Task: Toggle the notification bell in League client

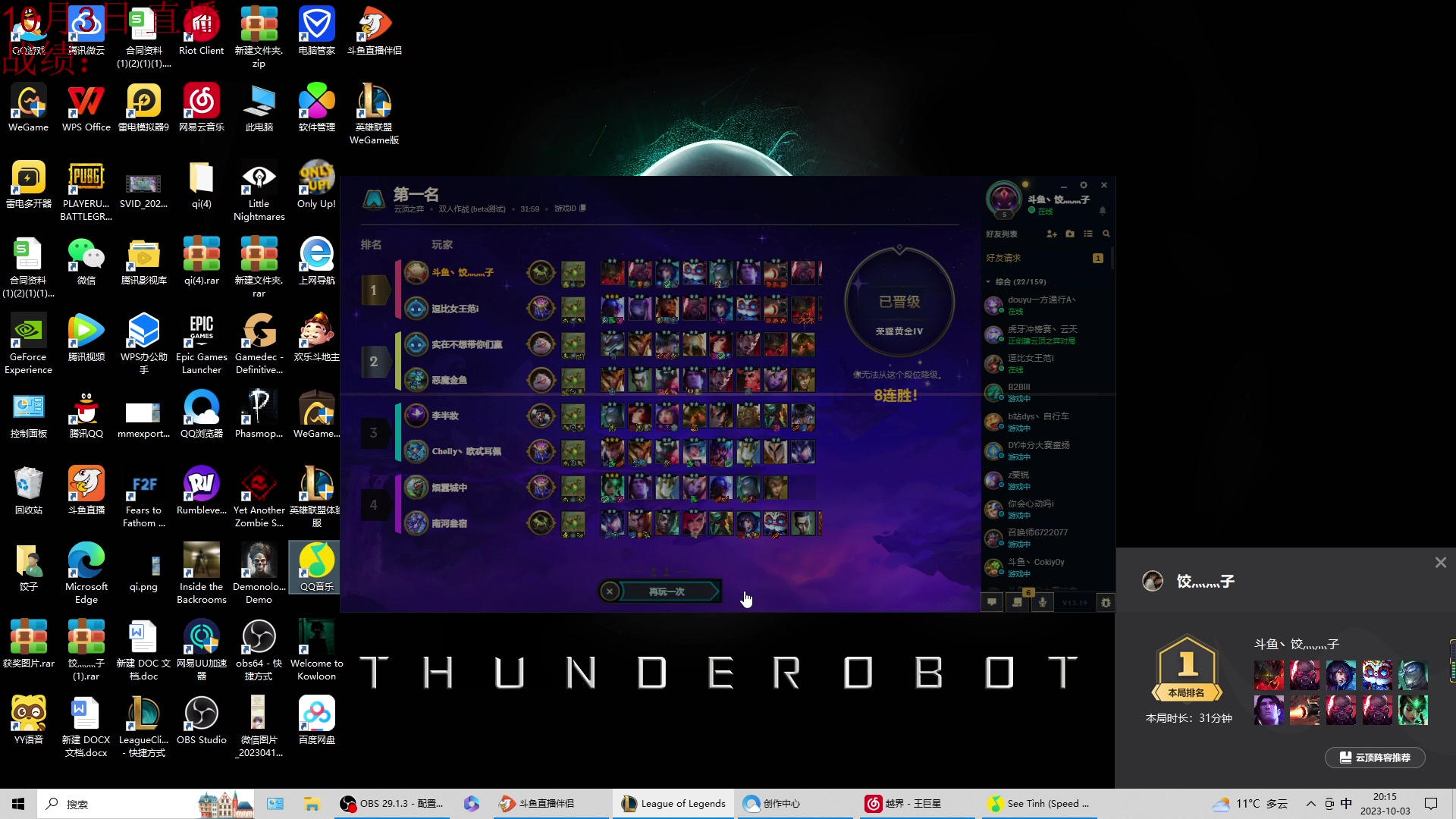Action: (1103, 211)
